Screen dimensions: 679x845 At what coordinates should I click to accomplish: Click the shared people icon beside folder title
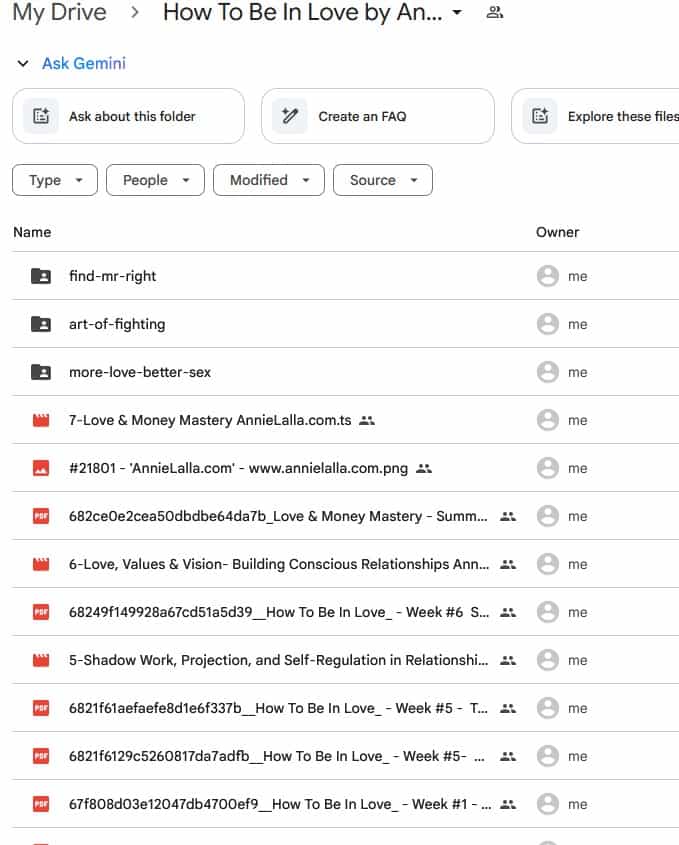tap(494, 13)
